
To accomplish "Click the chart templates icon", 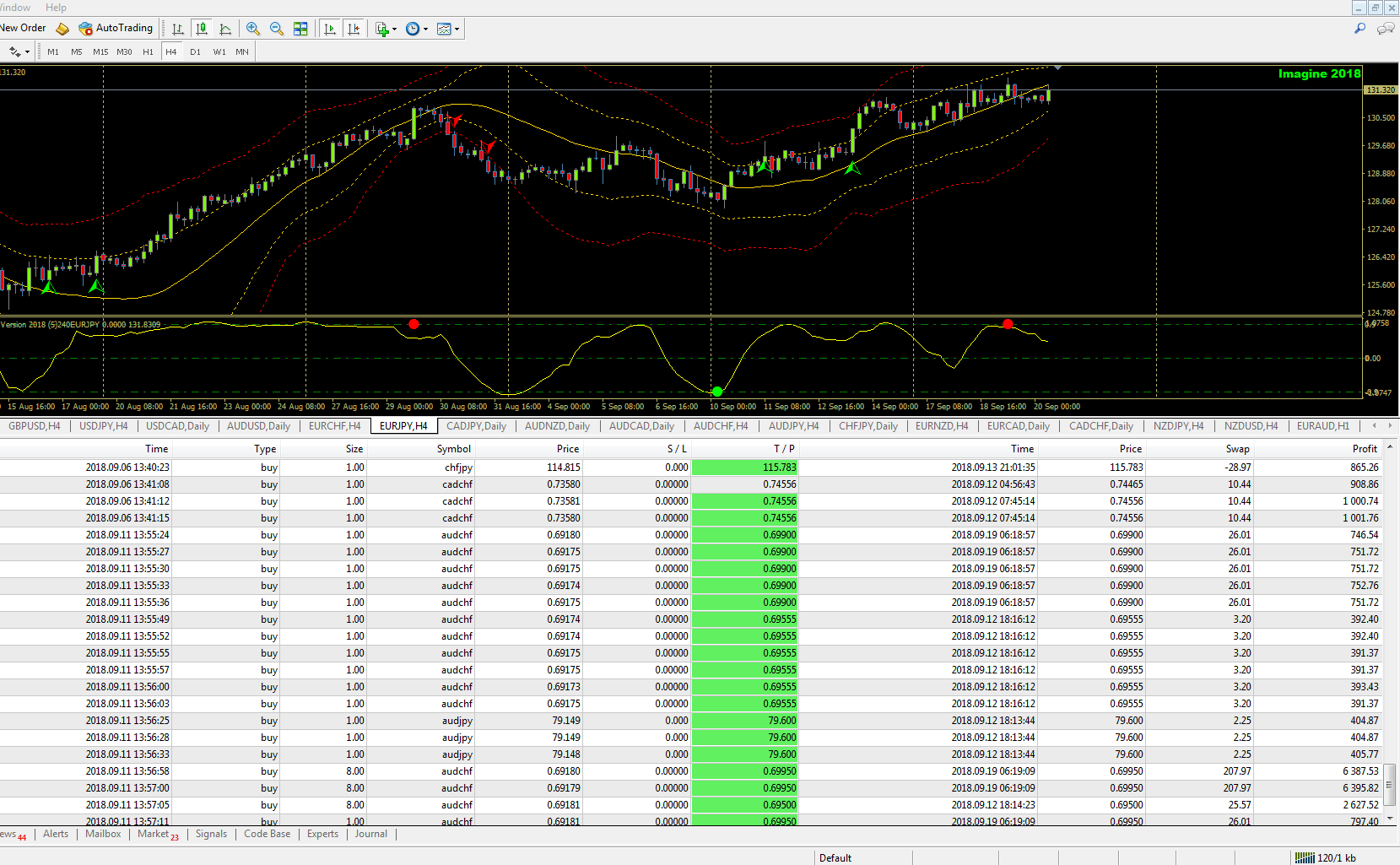I will click(444, 29).
